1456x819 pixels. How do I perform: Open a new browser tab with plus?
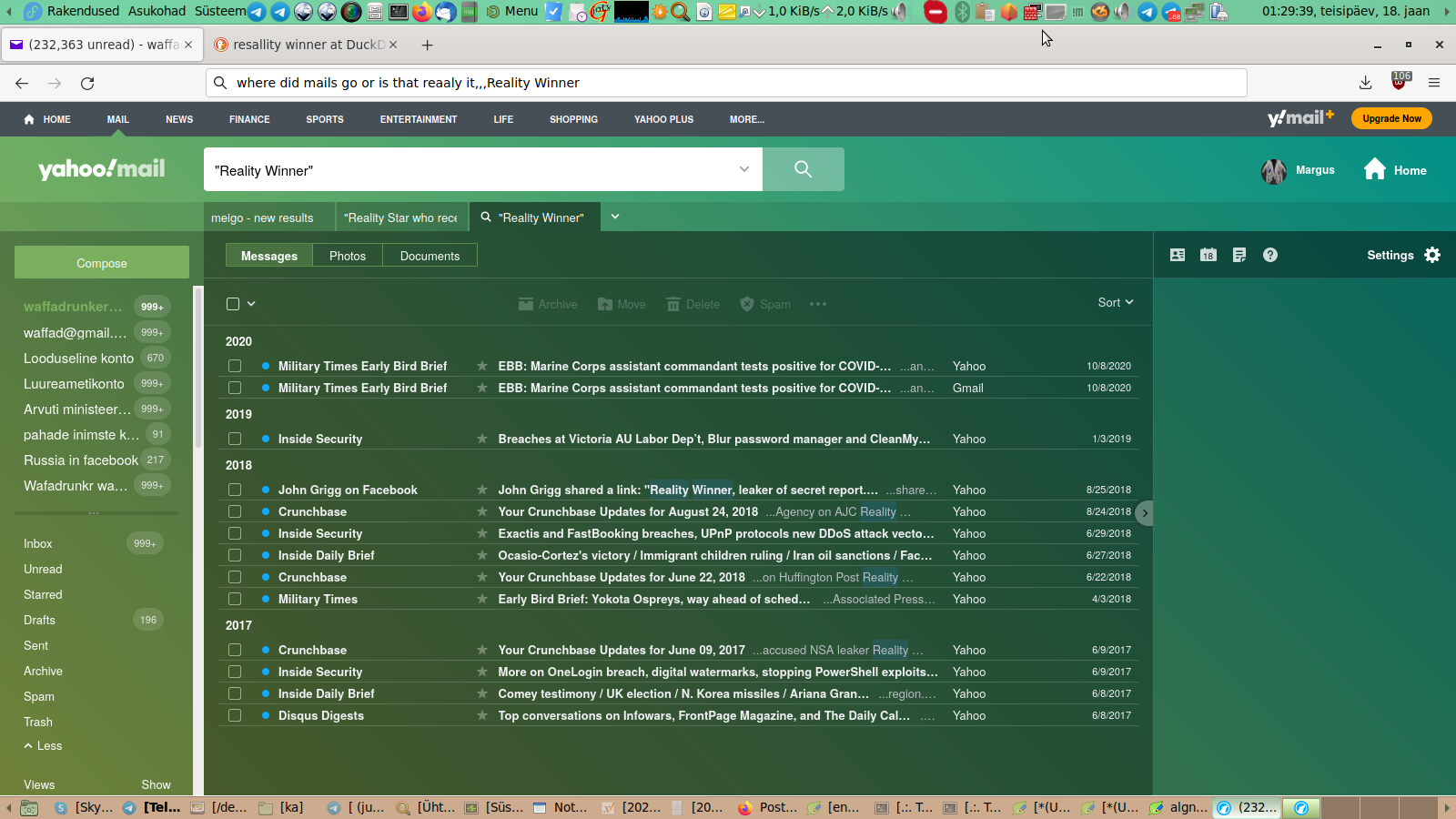427,45
